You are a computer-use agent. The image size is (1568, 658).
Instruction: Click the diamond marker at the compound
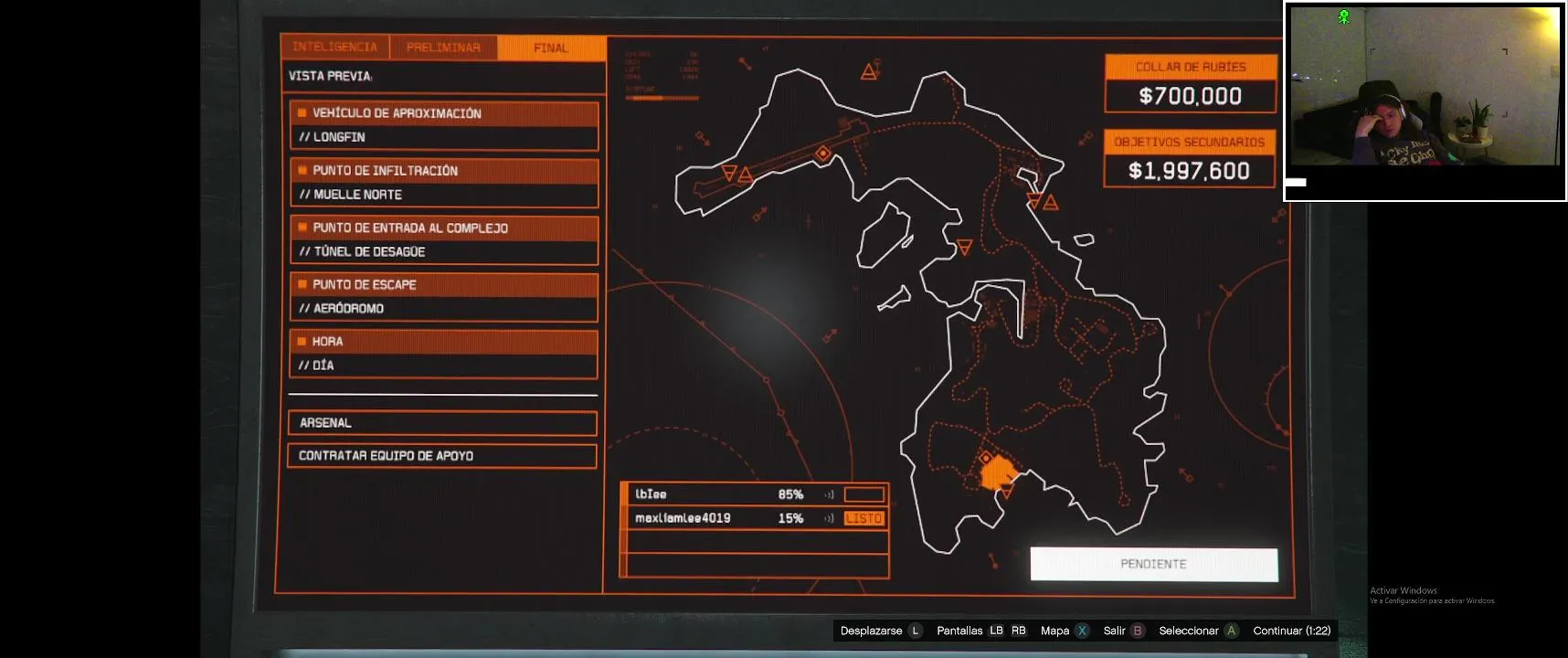986,458
